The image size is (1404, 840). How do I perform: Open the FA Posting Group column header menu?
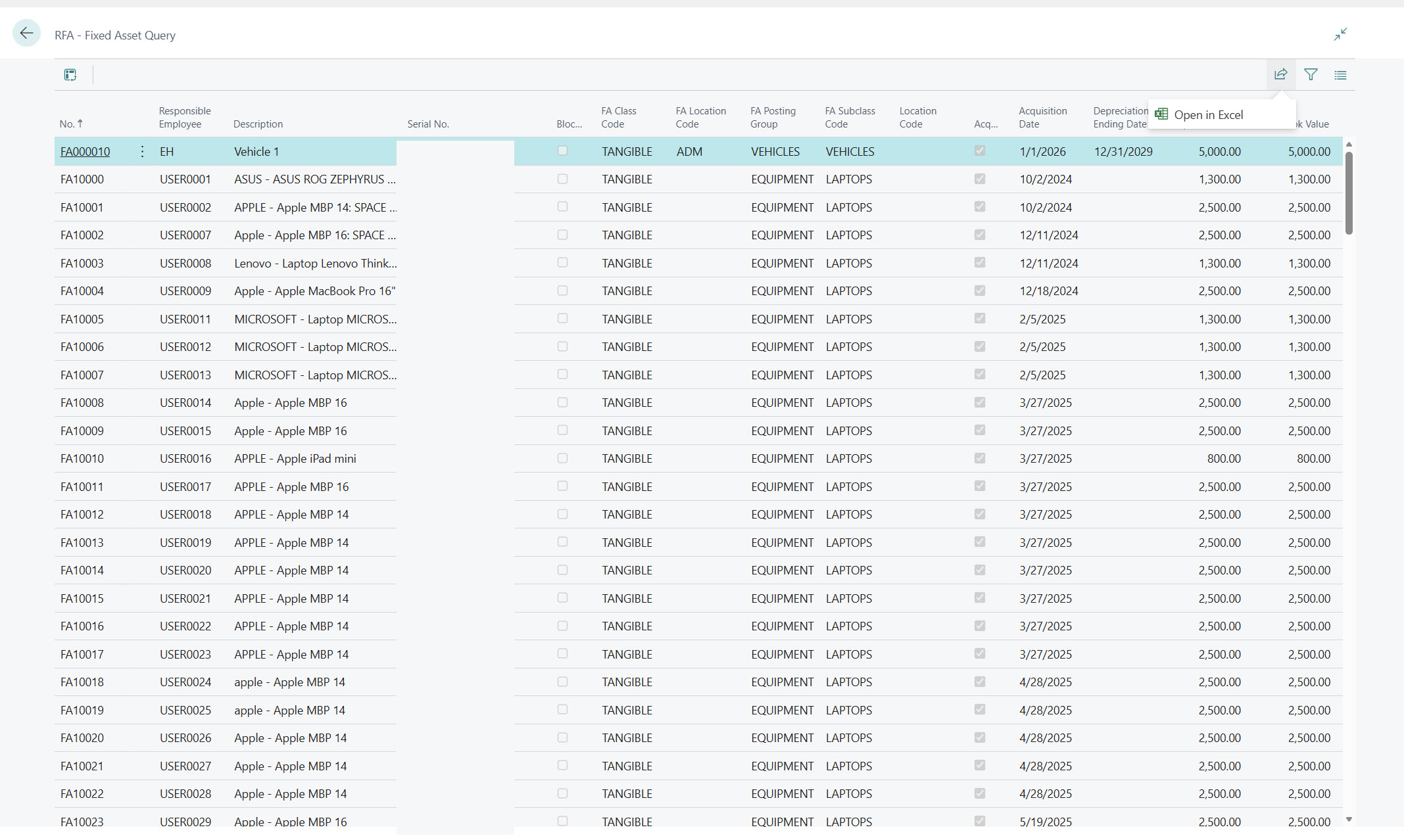coord(773,117)
